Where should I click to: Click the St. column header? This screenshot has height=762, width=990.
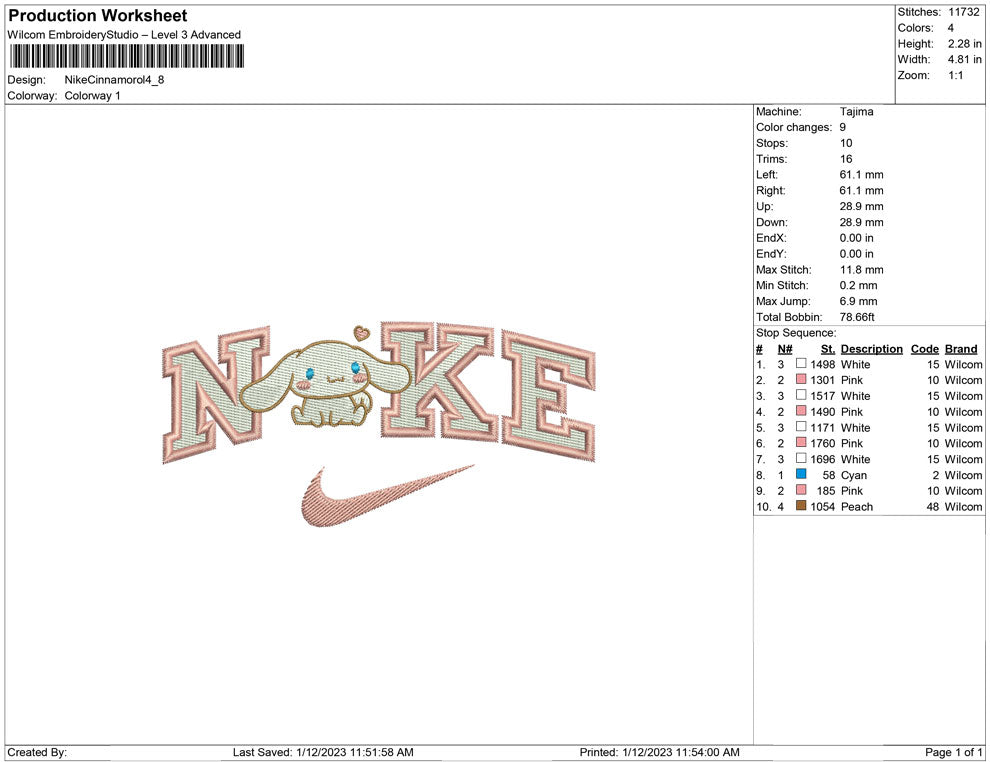click(x=827, y=349)
